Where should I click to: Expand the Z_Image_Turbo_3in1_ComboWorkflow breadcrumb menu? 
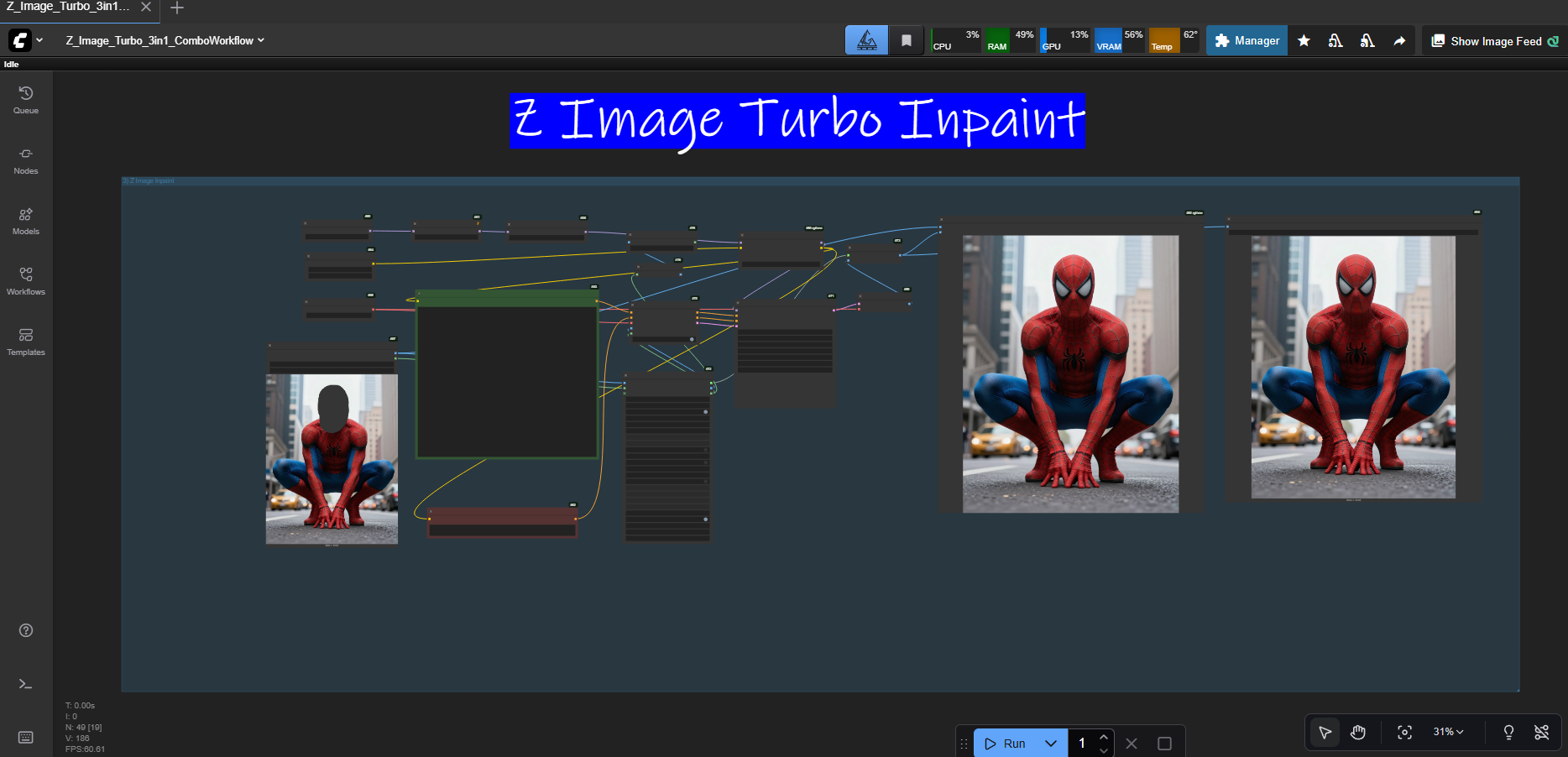165,40
